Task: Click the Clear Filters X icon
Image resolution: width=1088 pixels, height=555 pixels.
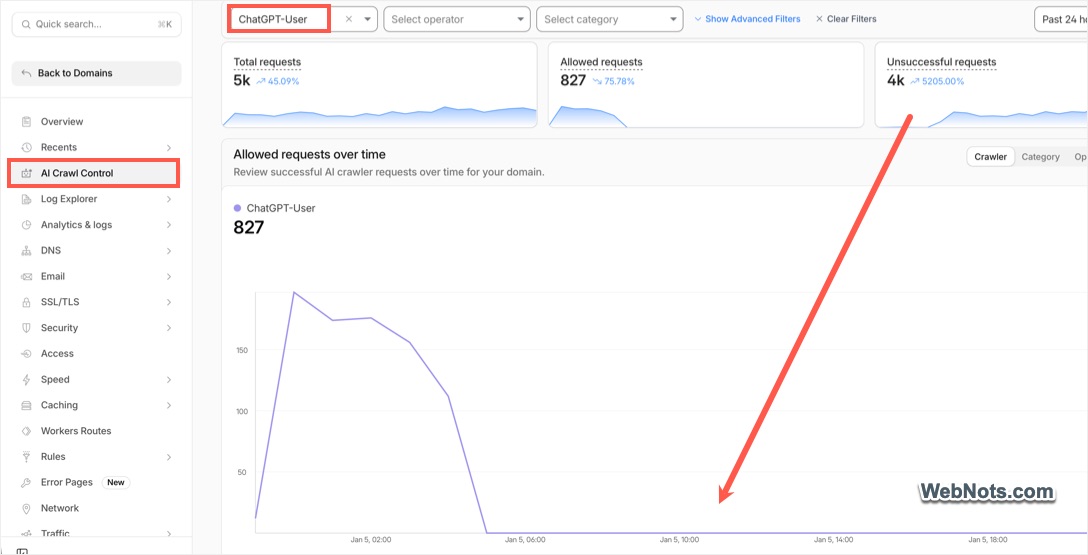Action: click(x=819, y=19)
